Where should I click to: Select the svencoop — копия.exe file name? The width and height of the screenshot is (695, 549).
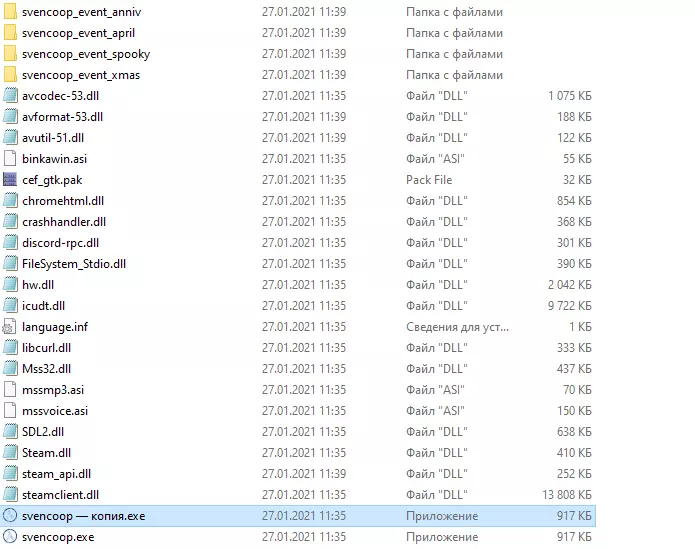[83, 516]
